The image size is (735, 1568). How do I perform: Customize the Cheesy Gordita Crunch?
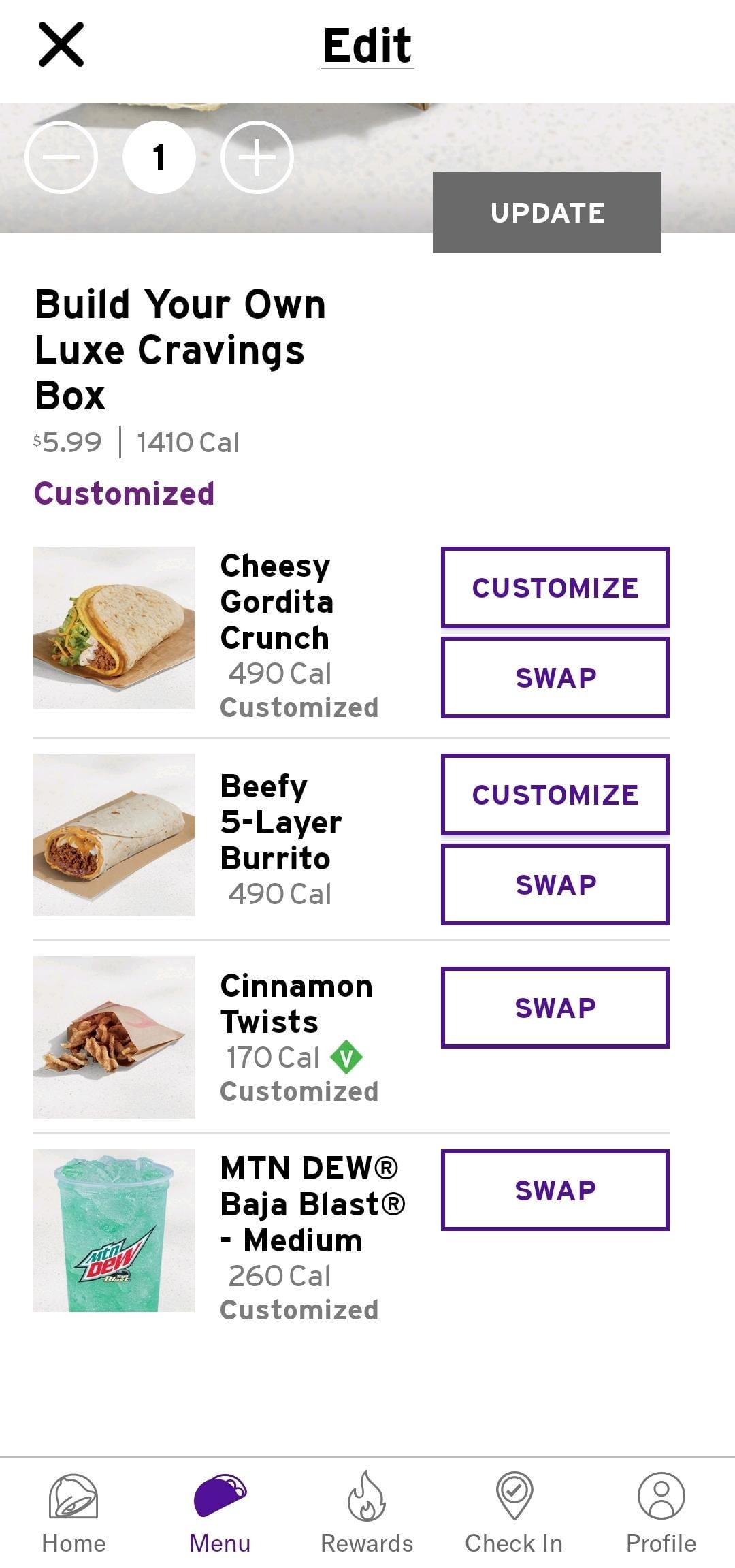pos(555,588)
